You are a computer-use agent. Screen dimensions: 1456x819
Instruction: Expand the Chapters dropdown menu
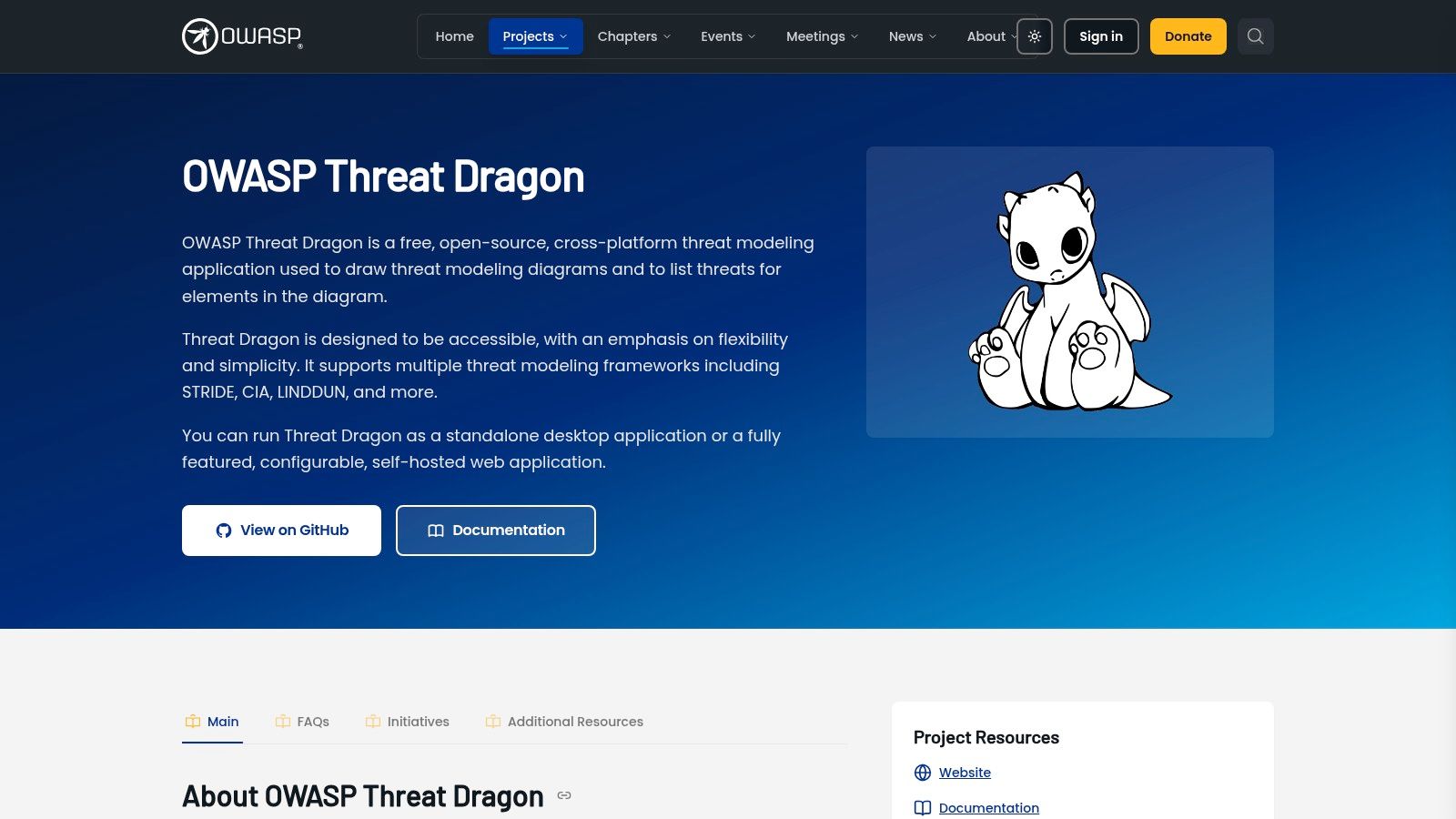click(634, 36)
